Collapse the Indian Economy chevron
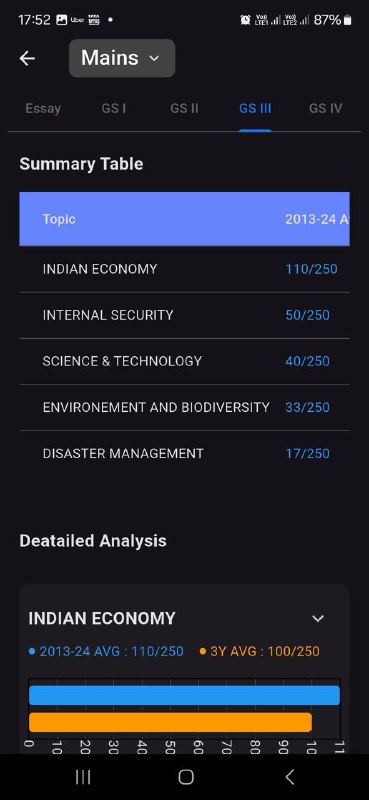Screen dimensions: 369x800 (x=318, y=618)
